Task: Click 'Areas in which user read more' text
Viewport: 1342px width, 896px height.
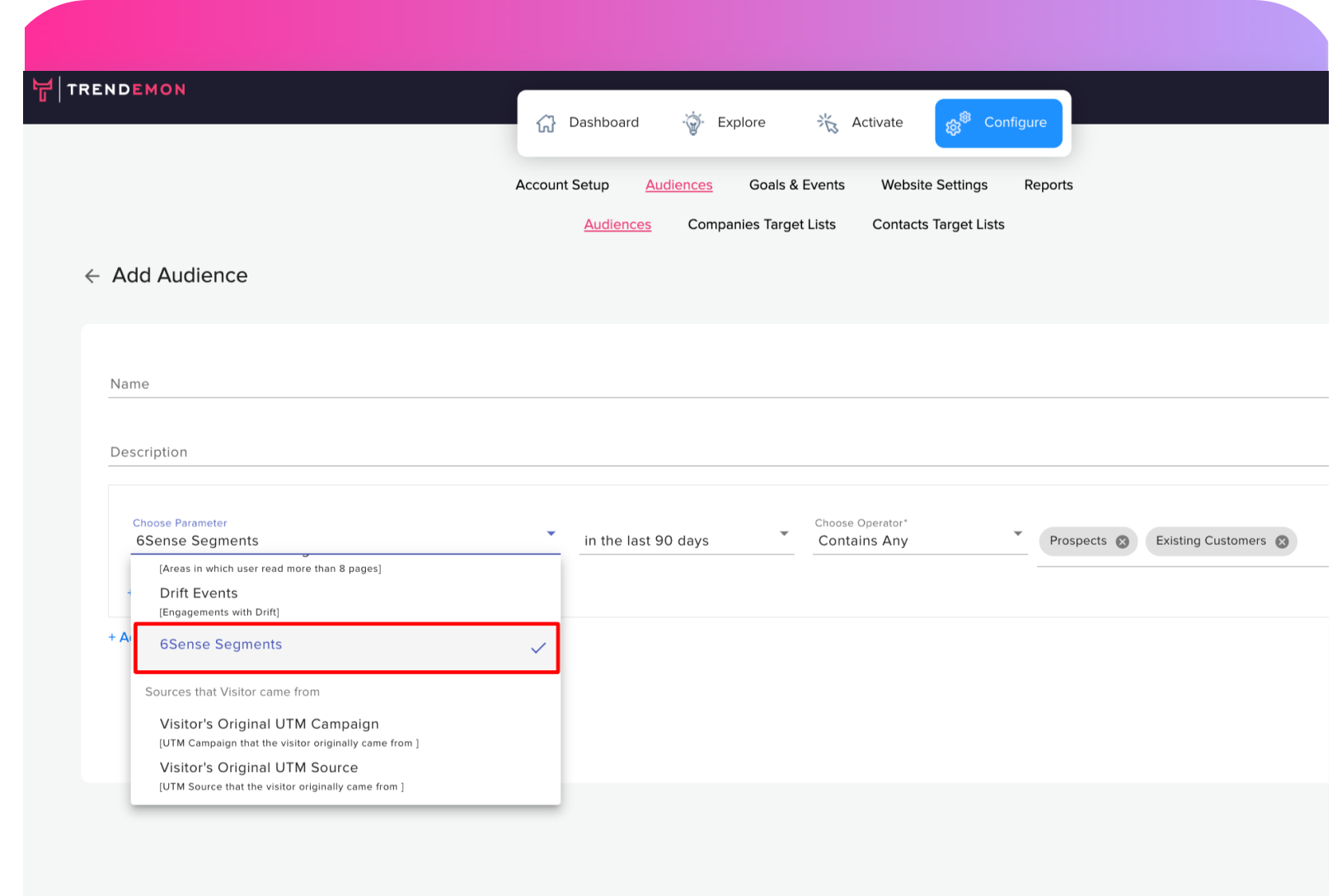Action: (270, 569)
